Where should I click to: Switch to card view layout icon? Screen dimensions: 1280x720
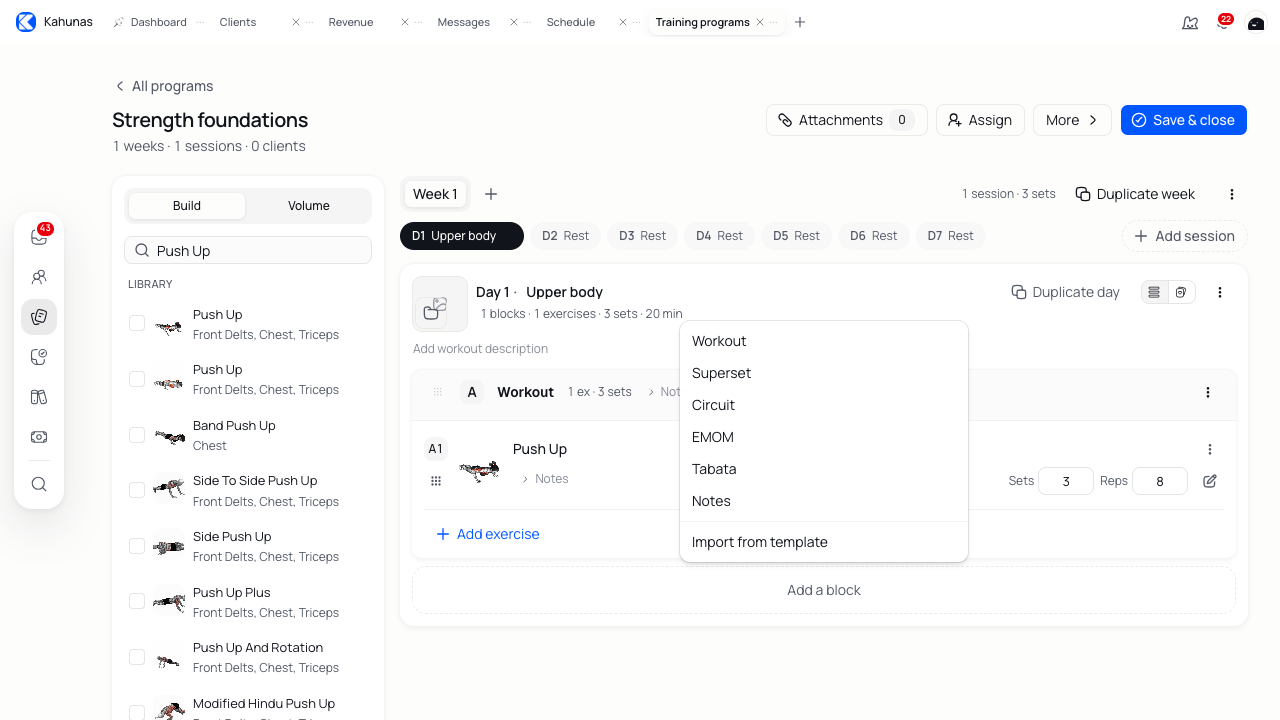pyautogui.click(x=1181, y=292)
